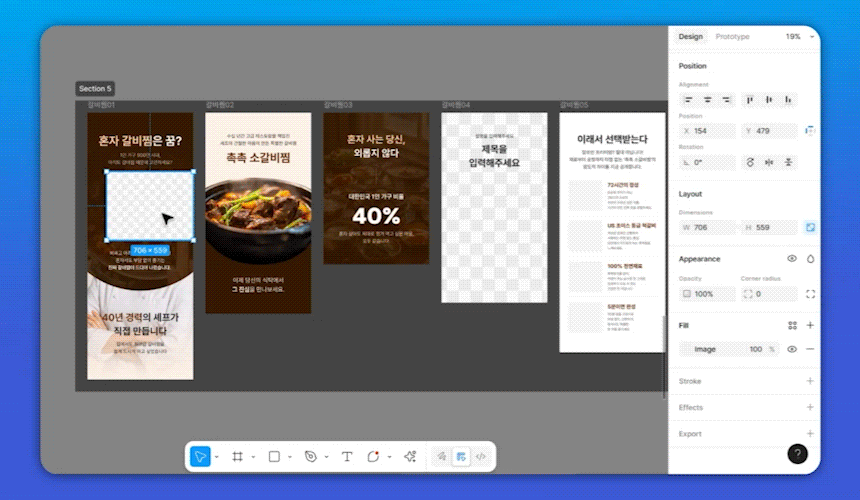Select the Pen tool
860x500 pixels.
pyautogui.click(x=310, y=456)
